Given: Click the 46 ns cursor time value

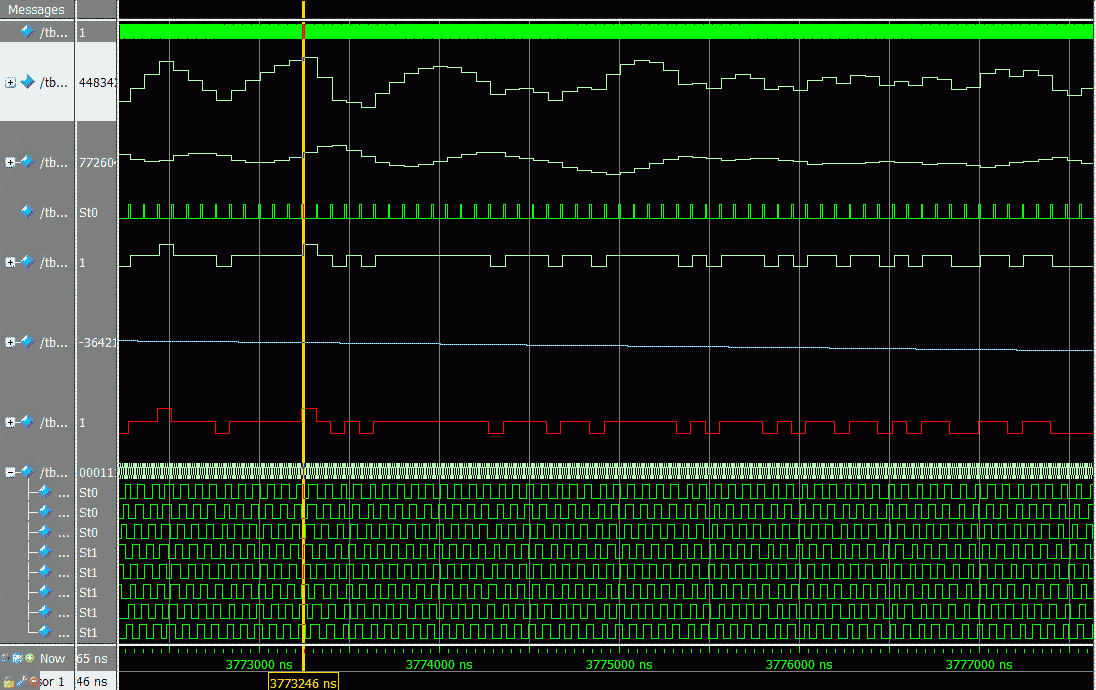Looking at the screenshot, I should click(x=92, y=681).
